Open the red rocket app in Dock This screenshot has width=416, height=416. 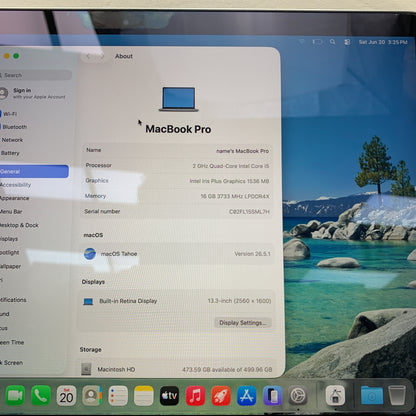point(221,395)
